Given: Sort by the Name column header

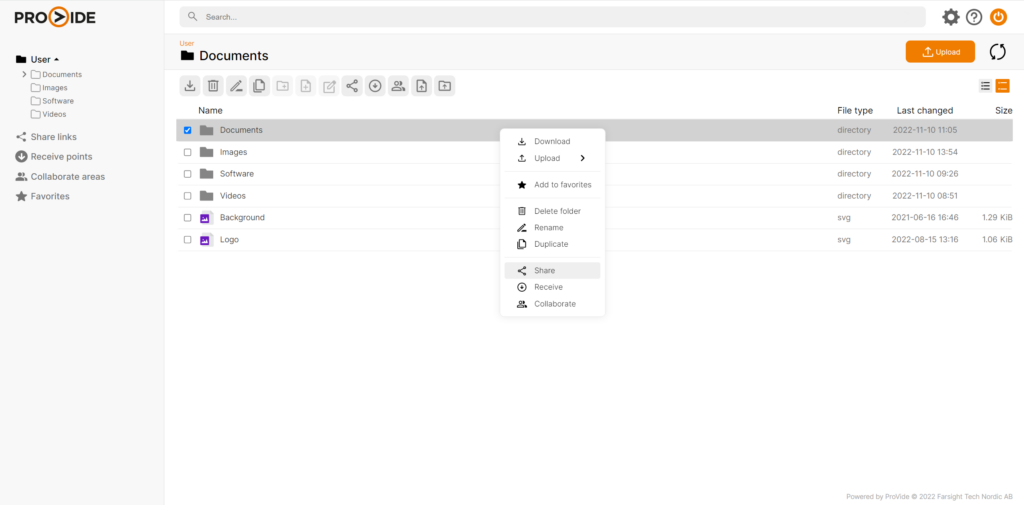Looking at the screenshot, I should point(210,110).
